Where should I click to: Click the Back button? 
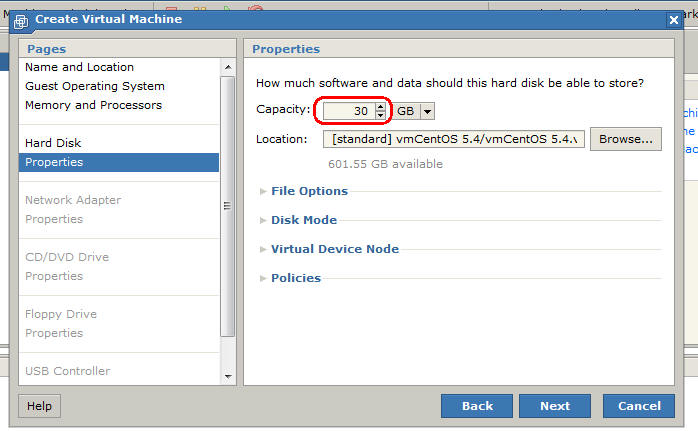[x=477, y=406]
